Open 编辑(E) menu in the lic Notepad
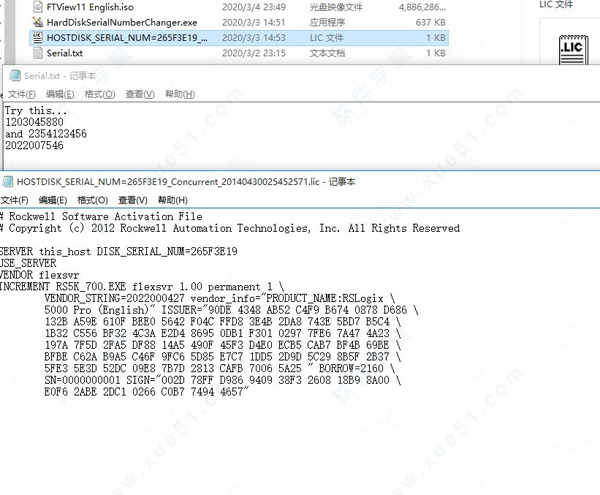This screenshot has height=495, width=600. click(x=53, y=200)
